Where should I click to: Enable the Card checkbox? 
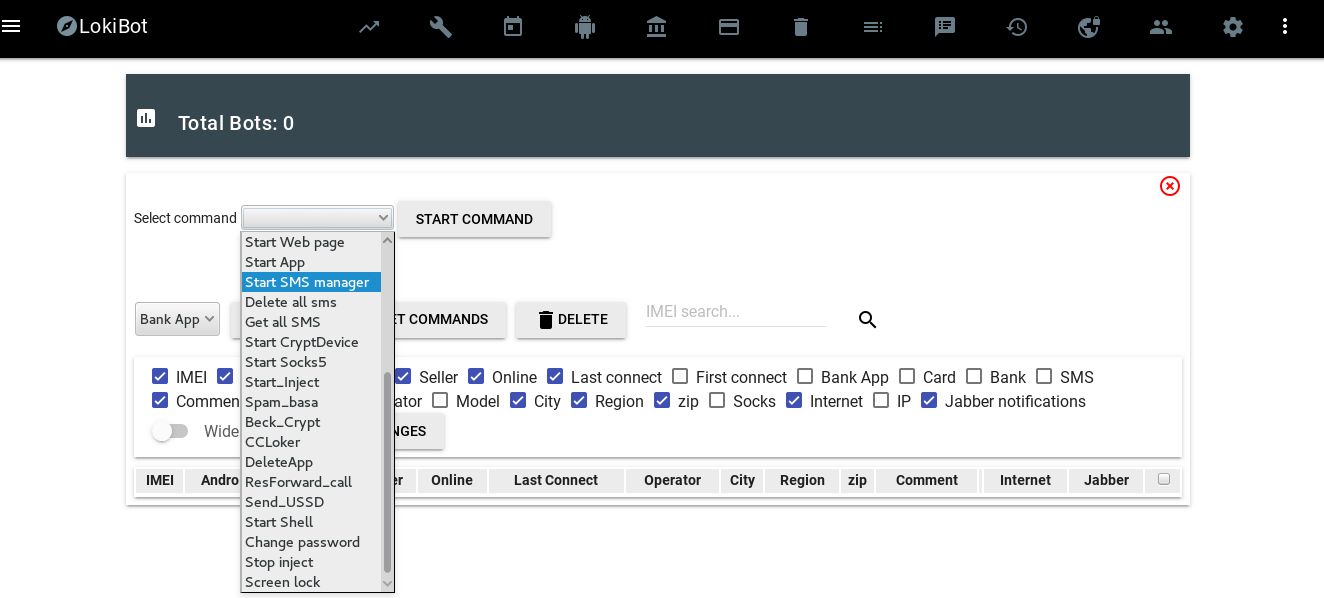point(907,377)
